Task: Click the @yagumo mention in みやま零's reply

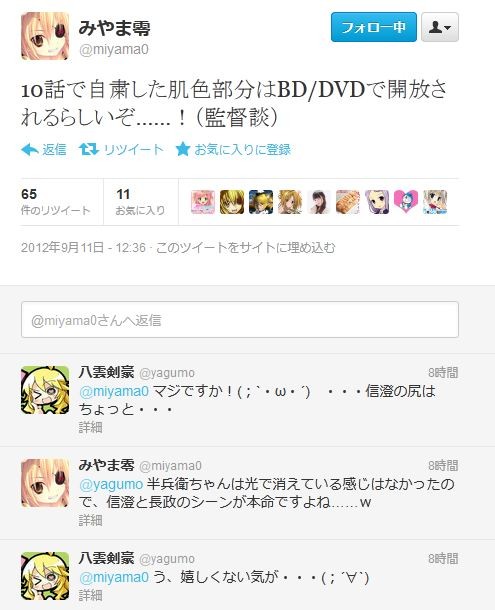Action: click(x=111, y=484)
